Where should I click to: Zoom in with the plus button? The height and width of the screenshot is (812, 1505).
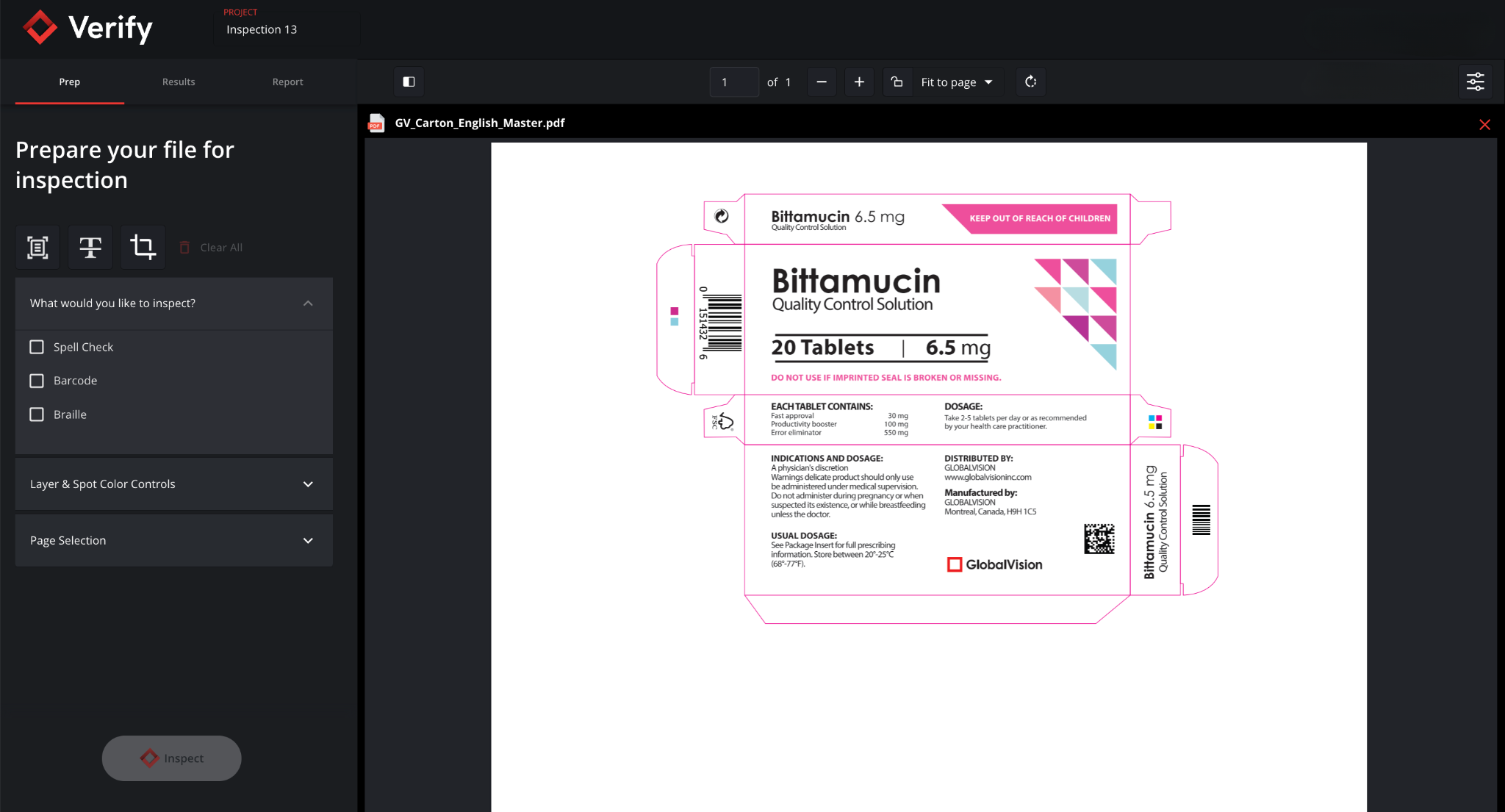(859, 82)
